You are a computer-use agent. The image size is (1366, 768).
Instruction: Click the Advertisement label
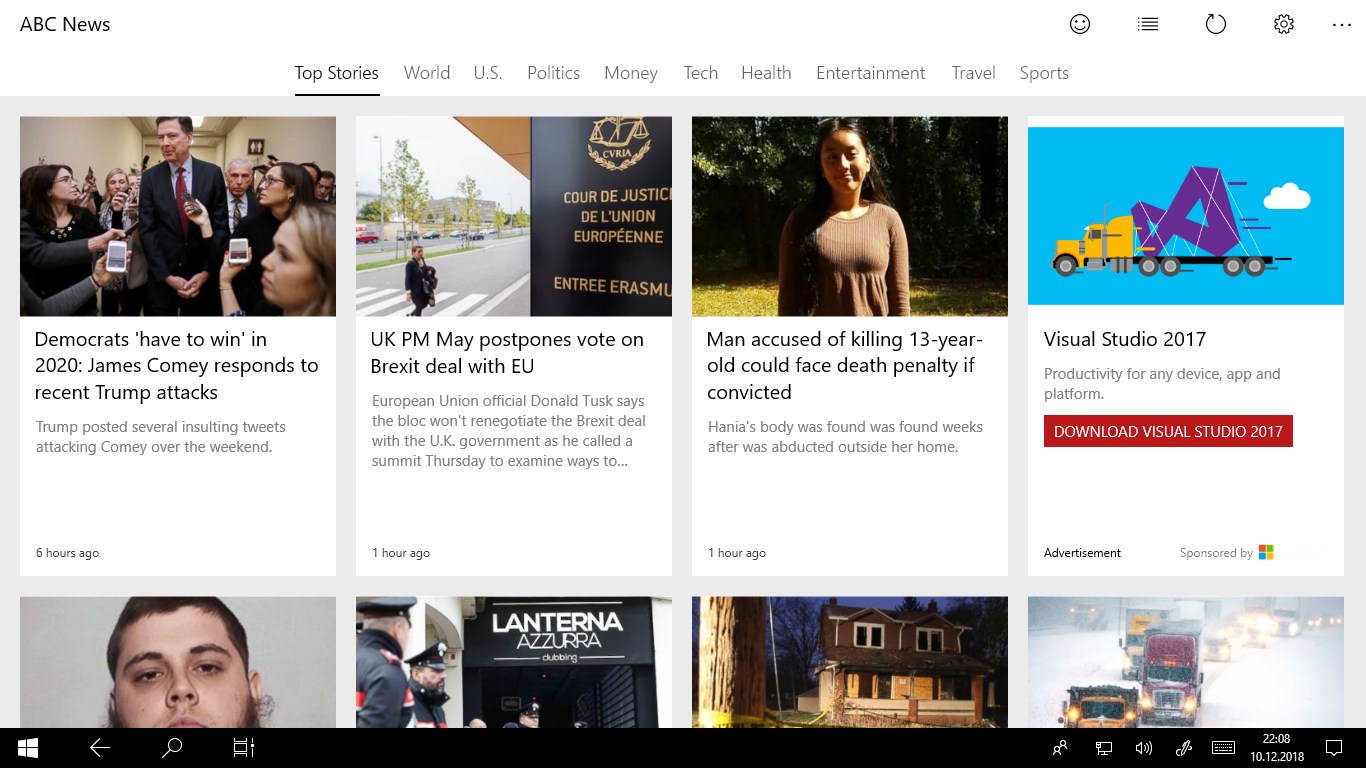pos(1082,553)
